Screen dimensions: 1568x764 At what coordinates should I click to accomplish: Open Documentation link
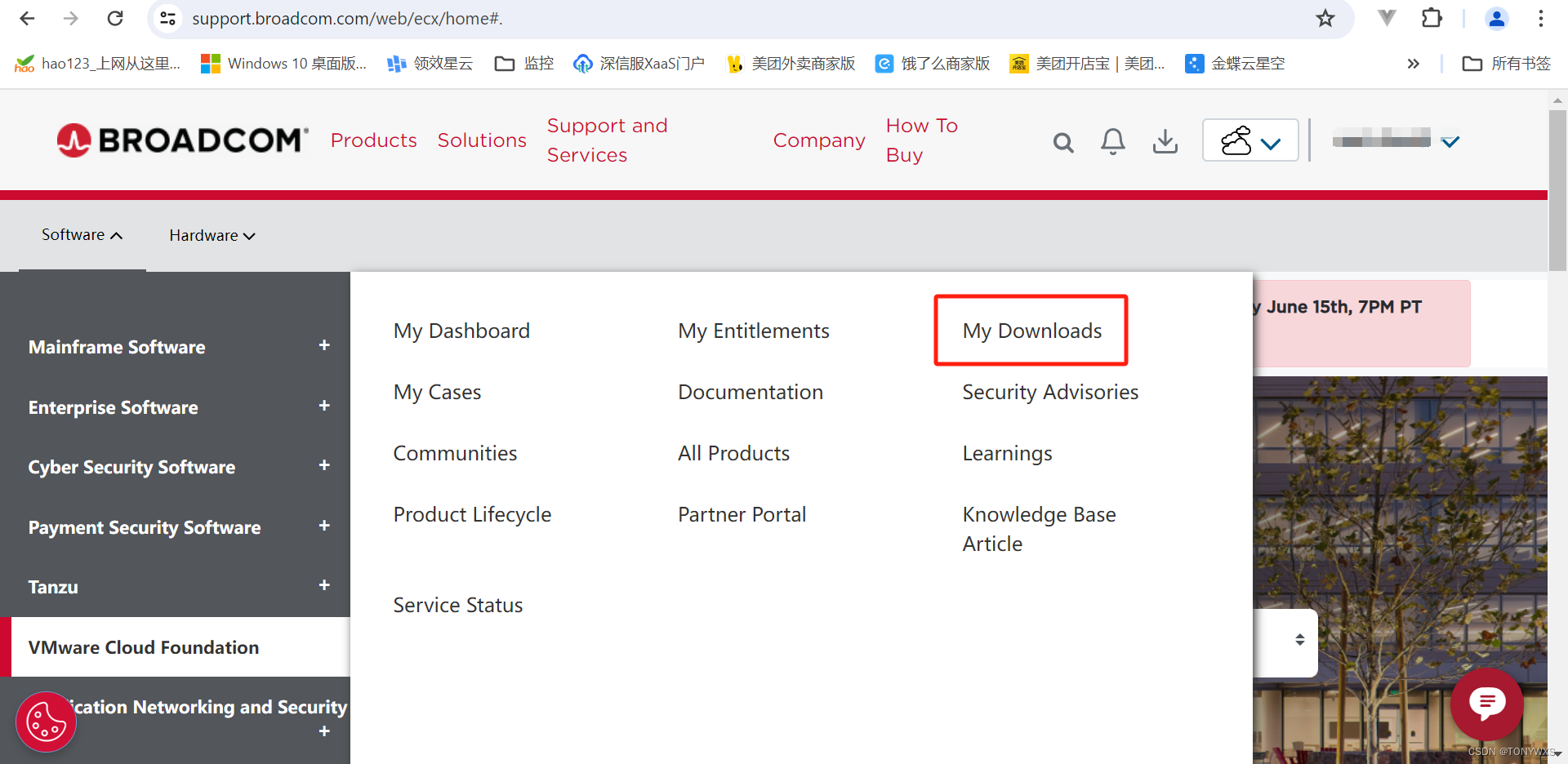(x=750, y=392)
